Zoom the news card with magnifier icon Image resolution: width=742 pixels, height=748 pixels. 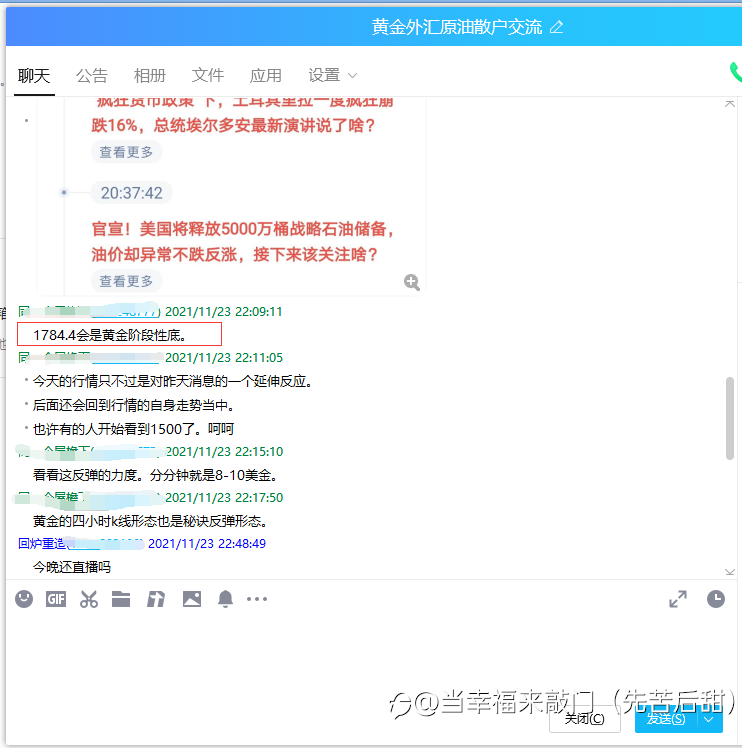point(411,282)
